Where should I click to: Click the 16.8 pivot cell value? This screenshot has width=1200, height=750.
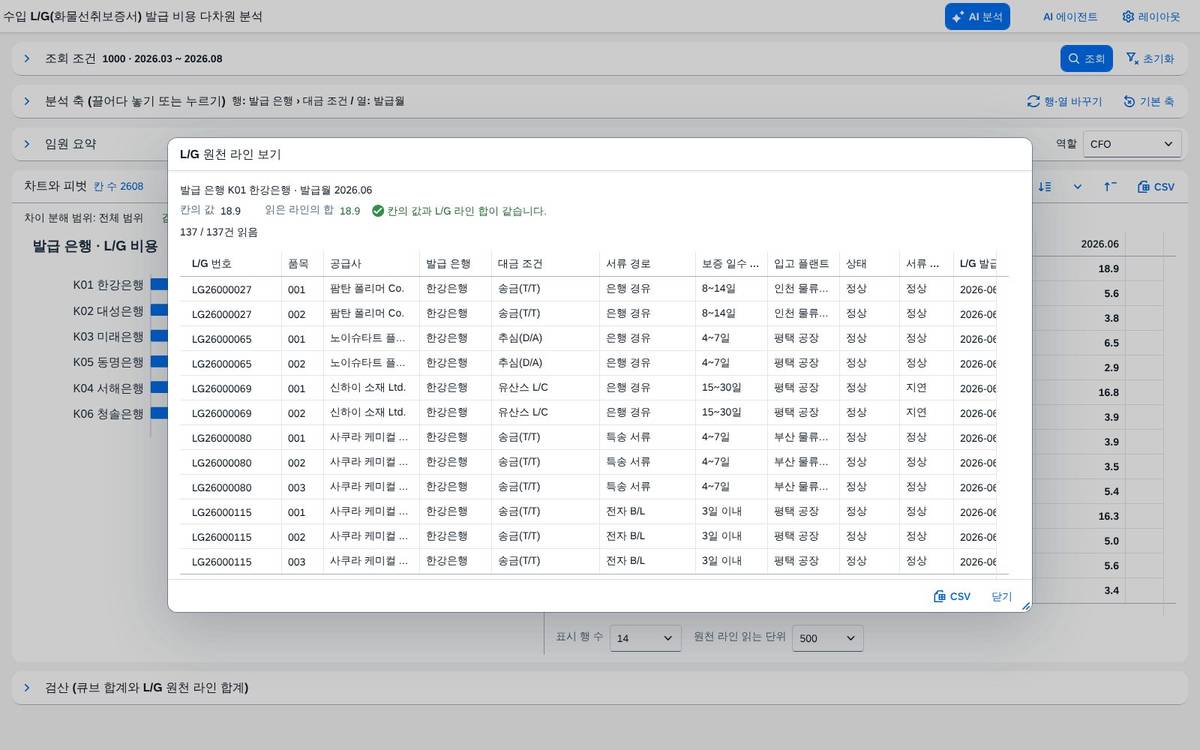1109,393
